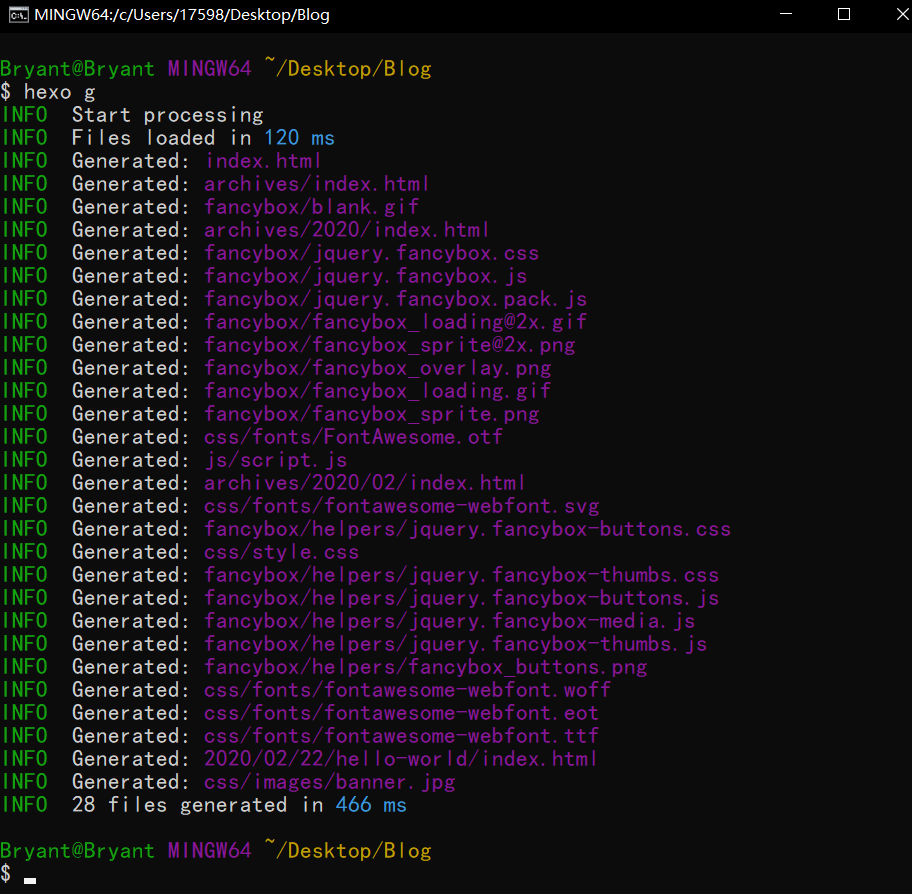The height and width of the screenshot is (894, 912).
Task: Click the path 'fancybox/helpers/jquery.fancybox-thumbs.css'
Action: coord(461,575)
